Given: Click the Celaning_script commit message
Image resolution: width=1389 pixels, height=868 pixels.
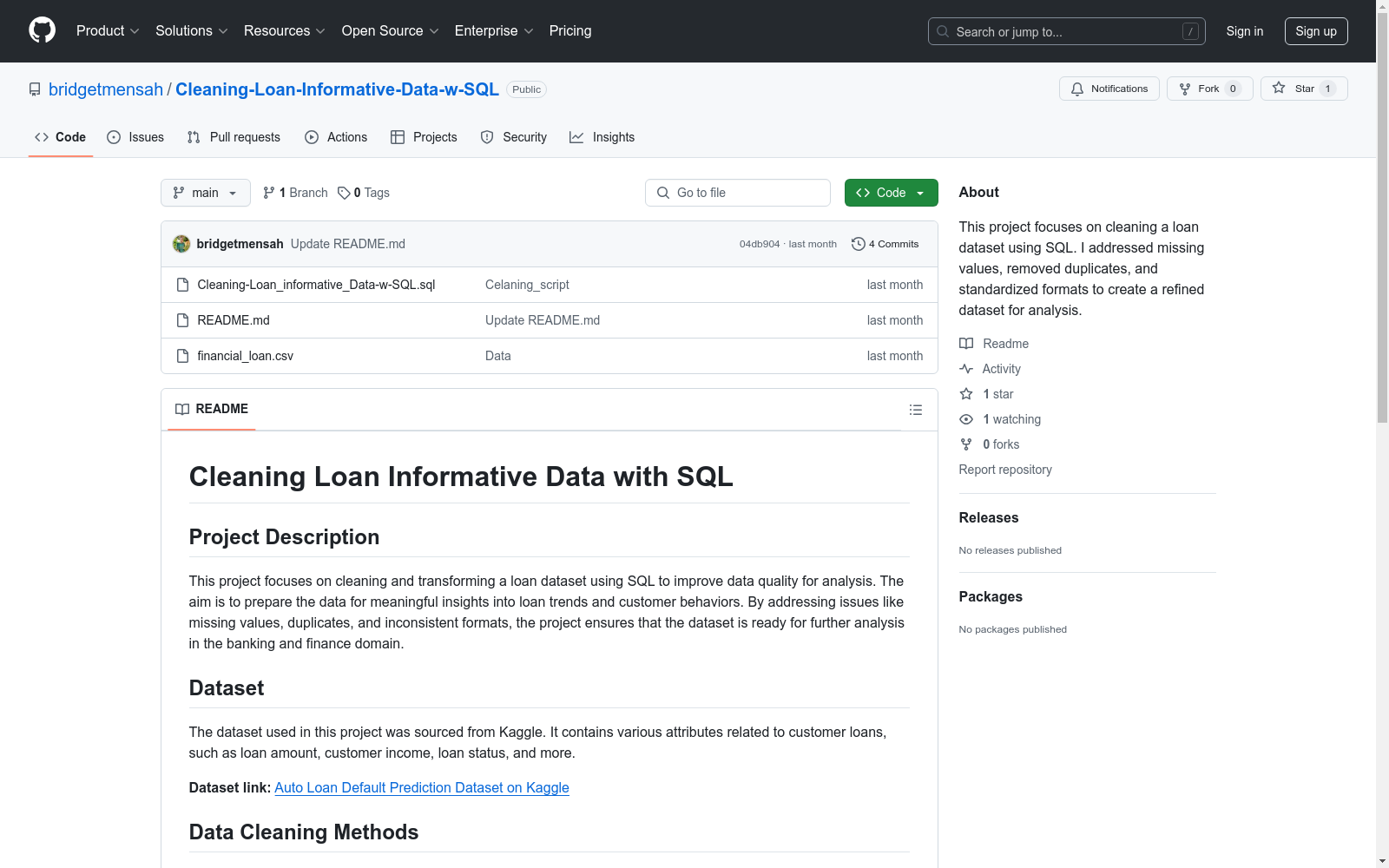Looking at the screenshot, I should pos(527,285).
